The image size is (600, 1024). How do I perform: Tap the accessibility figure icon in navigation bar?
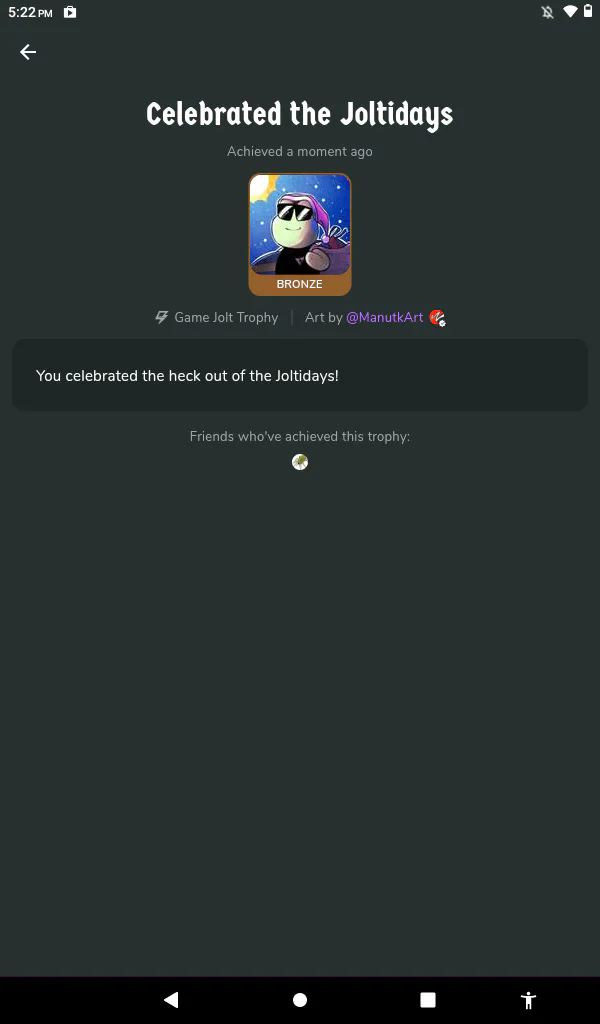(x=528, y=1000)
